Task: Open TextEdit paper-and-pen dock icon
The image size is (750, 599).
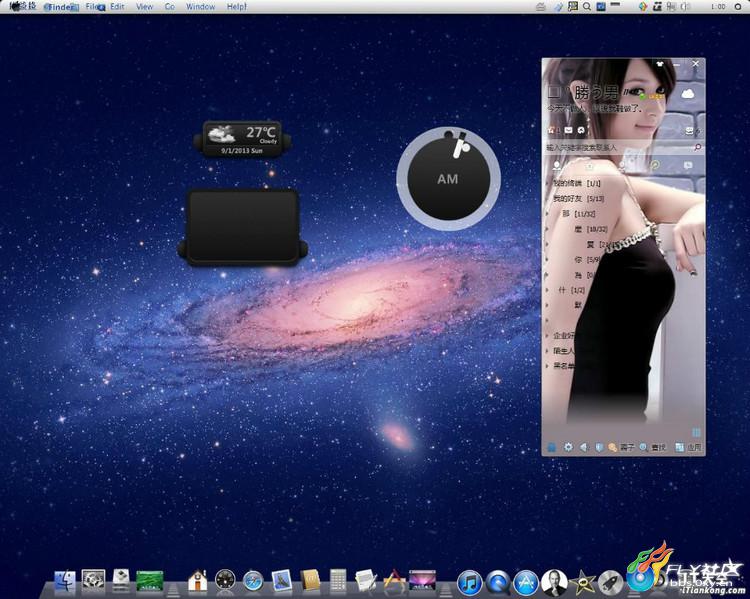Action: point(366,580)
